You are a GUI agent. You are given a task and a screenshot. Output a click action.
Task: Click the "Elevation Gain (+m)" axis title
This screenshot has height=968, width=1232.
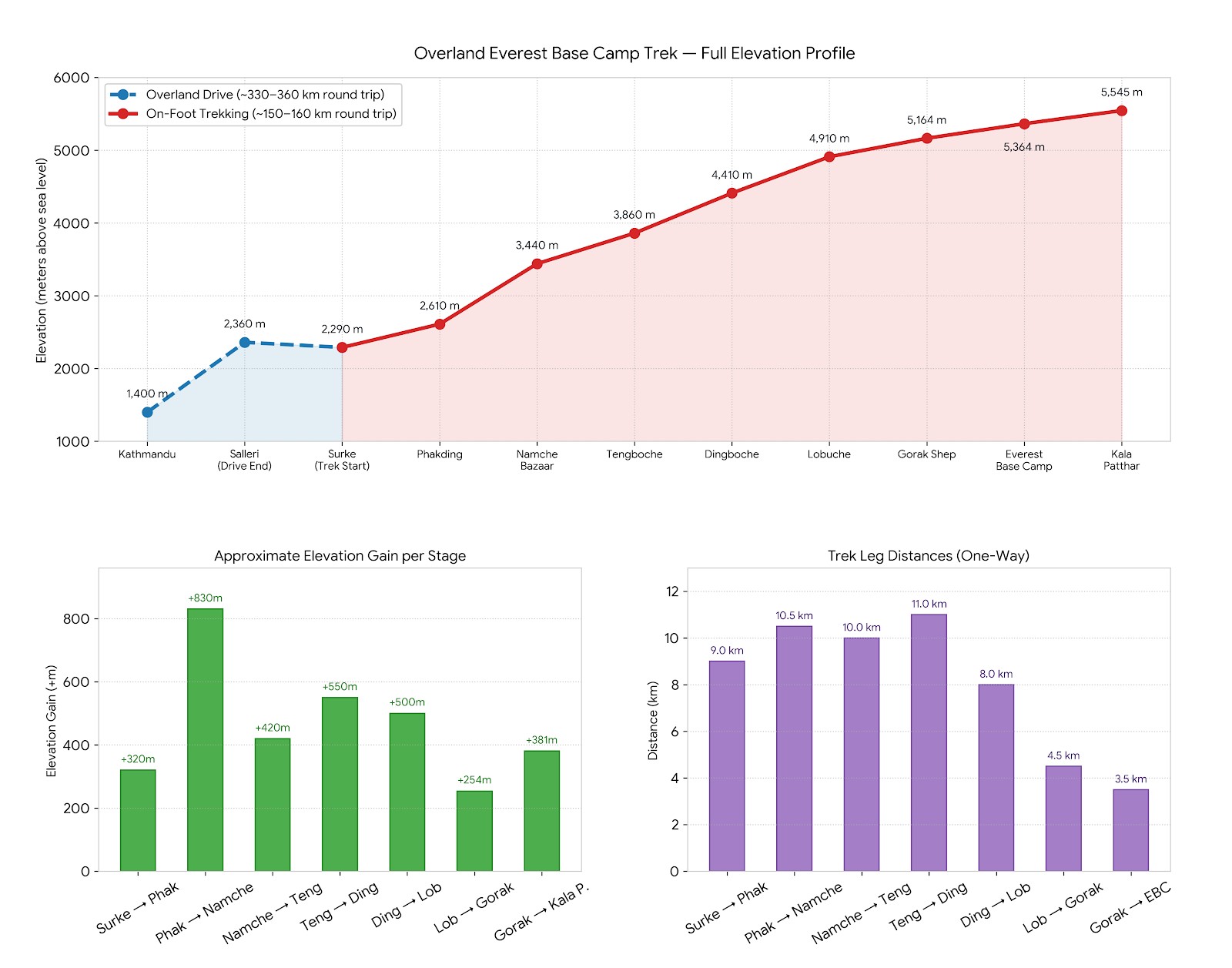point(52,721)
